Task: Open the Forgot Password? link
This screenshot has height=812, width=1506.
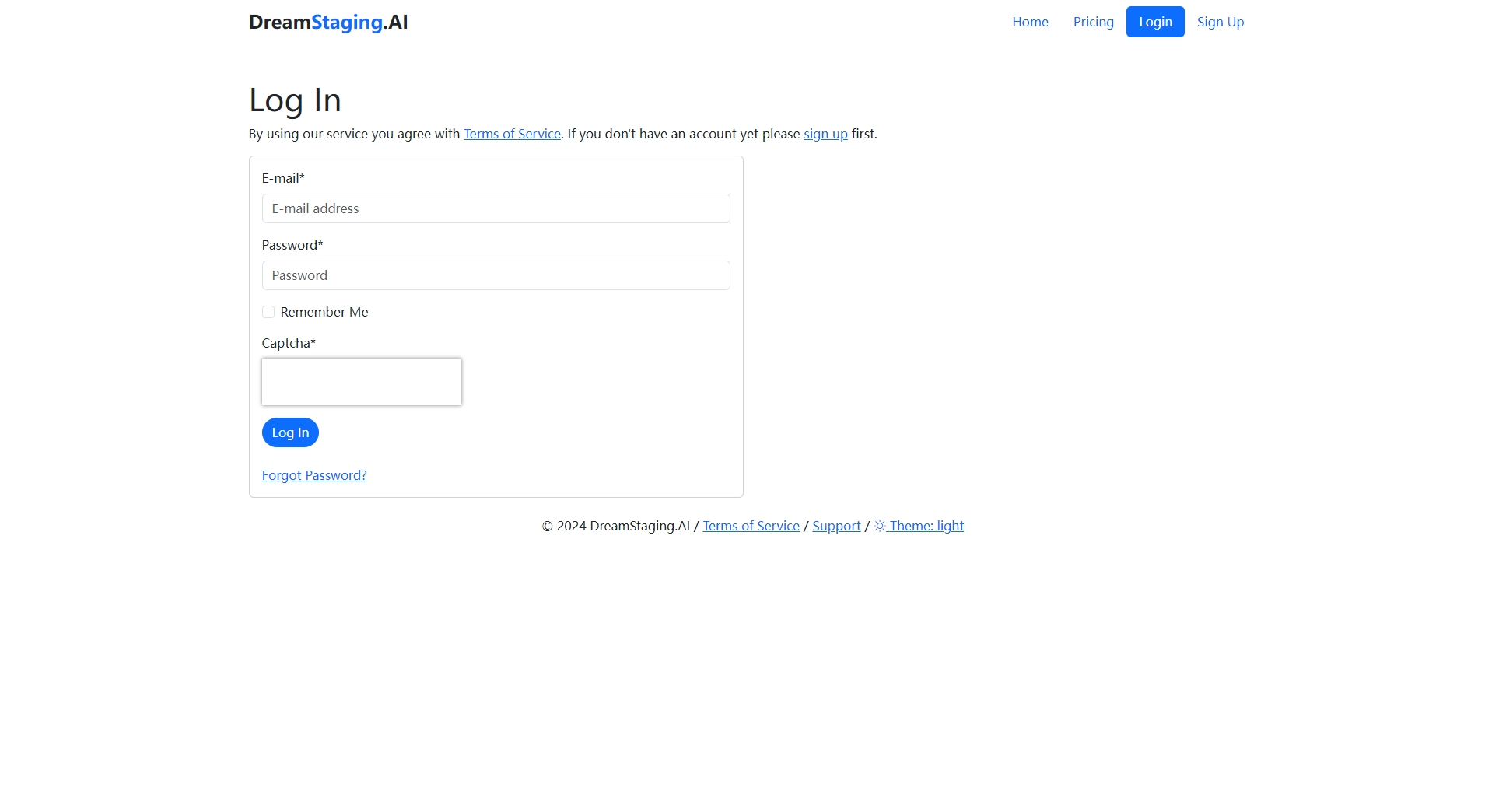Action: [x=314, y=475]
